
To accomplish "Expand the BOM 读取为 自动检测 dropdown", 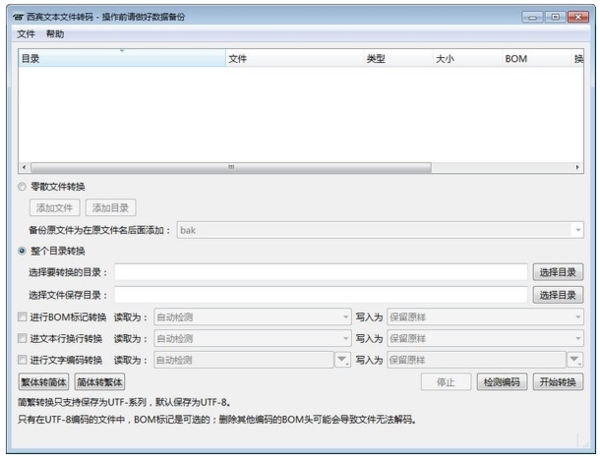I will coord(251,317).
